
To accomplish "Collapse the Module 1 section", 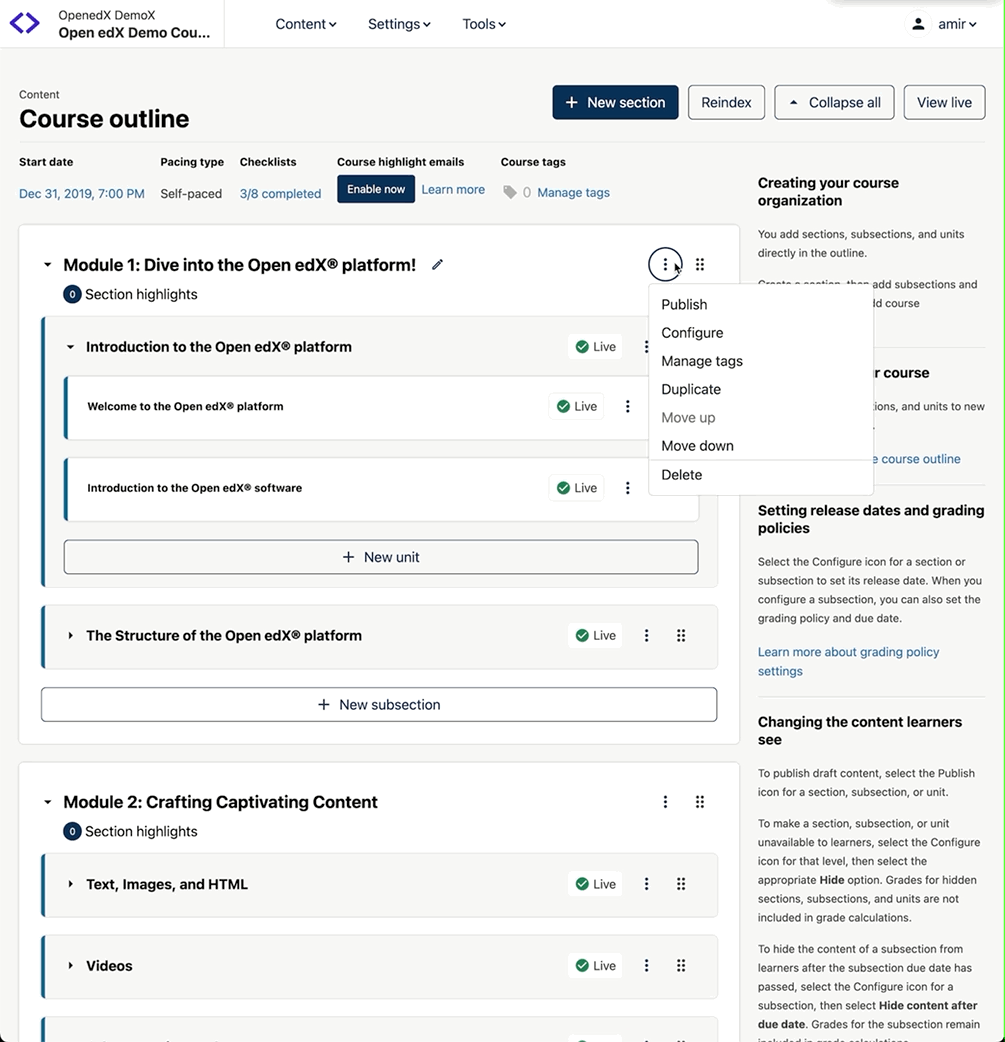I will click(x=47, y=265).
